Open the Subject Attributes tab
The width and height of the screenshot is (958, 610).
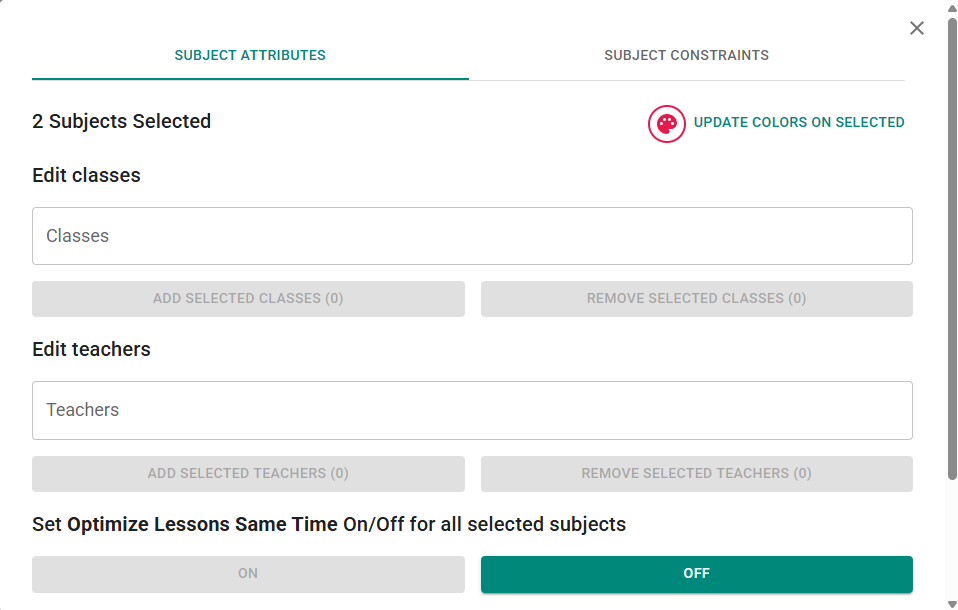[249, 55]
